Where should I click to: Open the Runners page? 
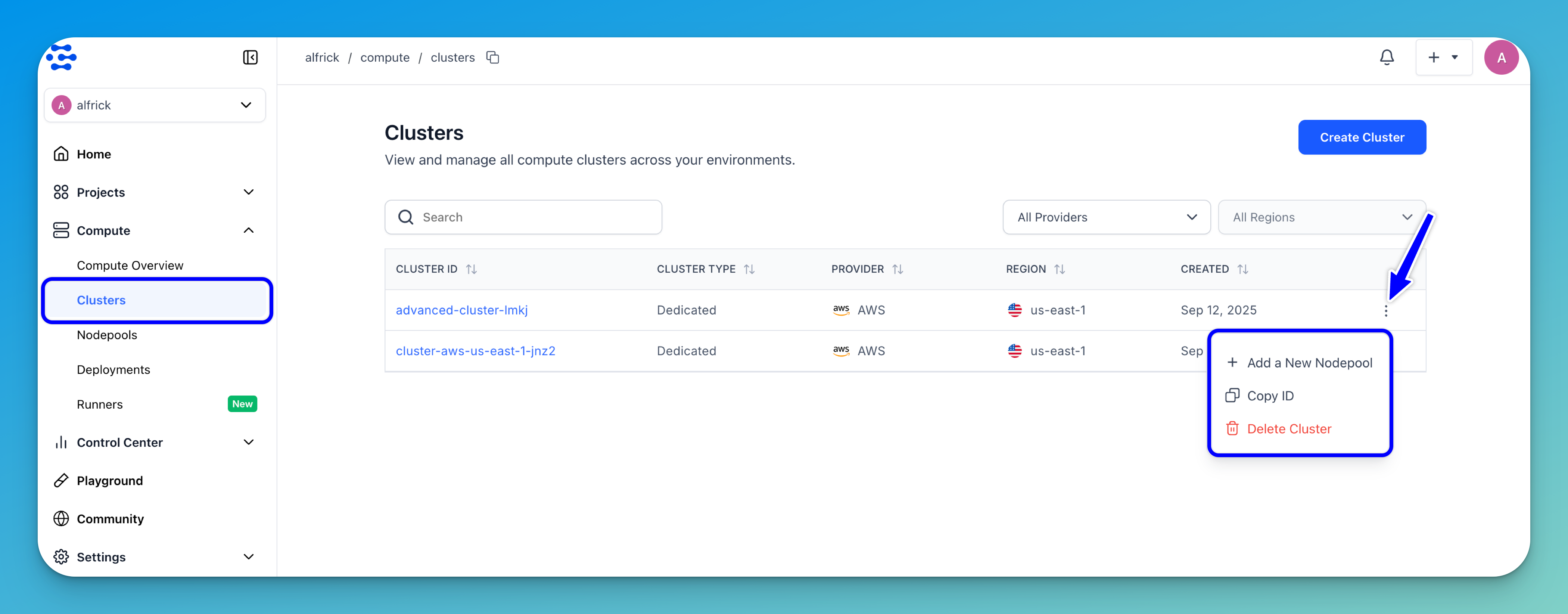pos(99,404)
